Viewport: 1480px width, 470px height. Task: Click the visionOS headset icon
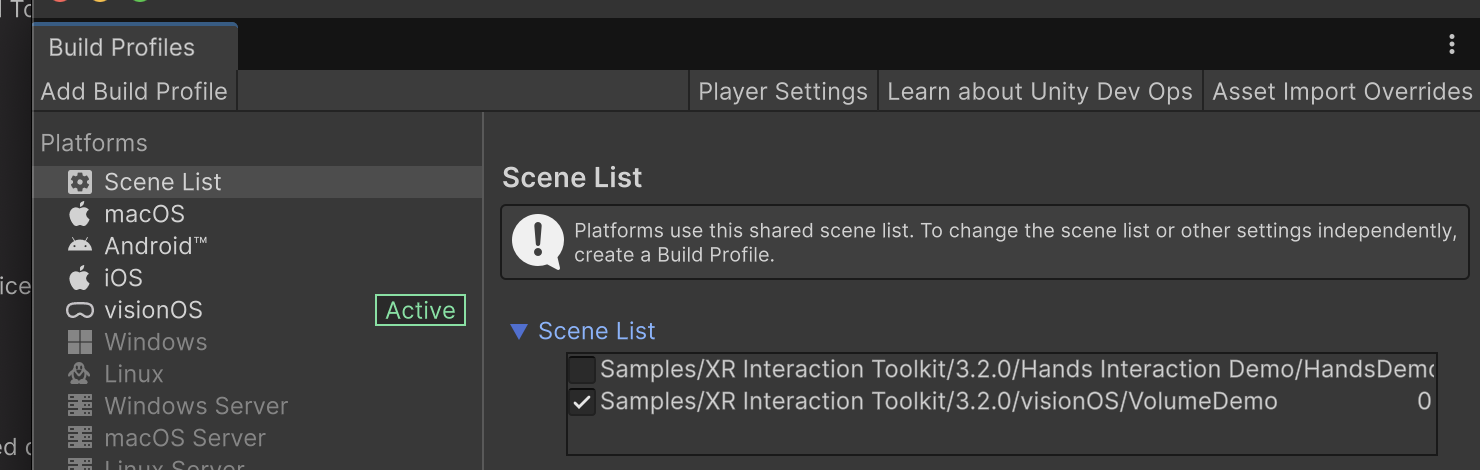pyautogui.click(x=79, y=310)
